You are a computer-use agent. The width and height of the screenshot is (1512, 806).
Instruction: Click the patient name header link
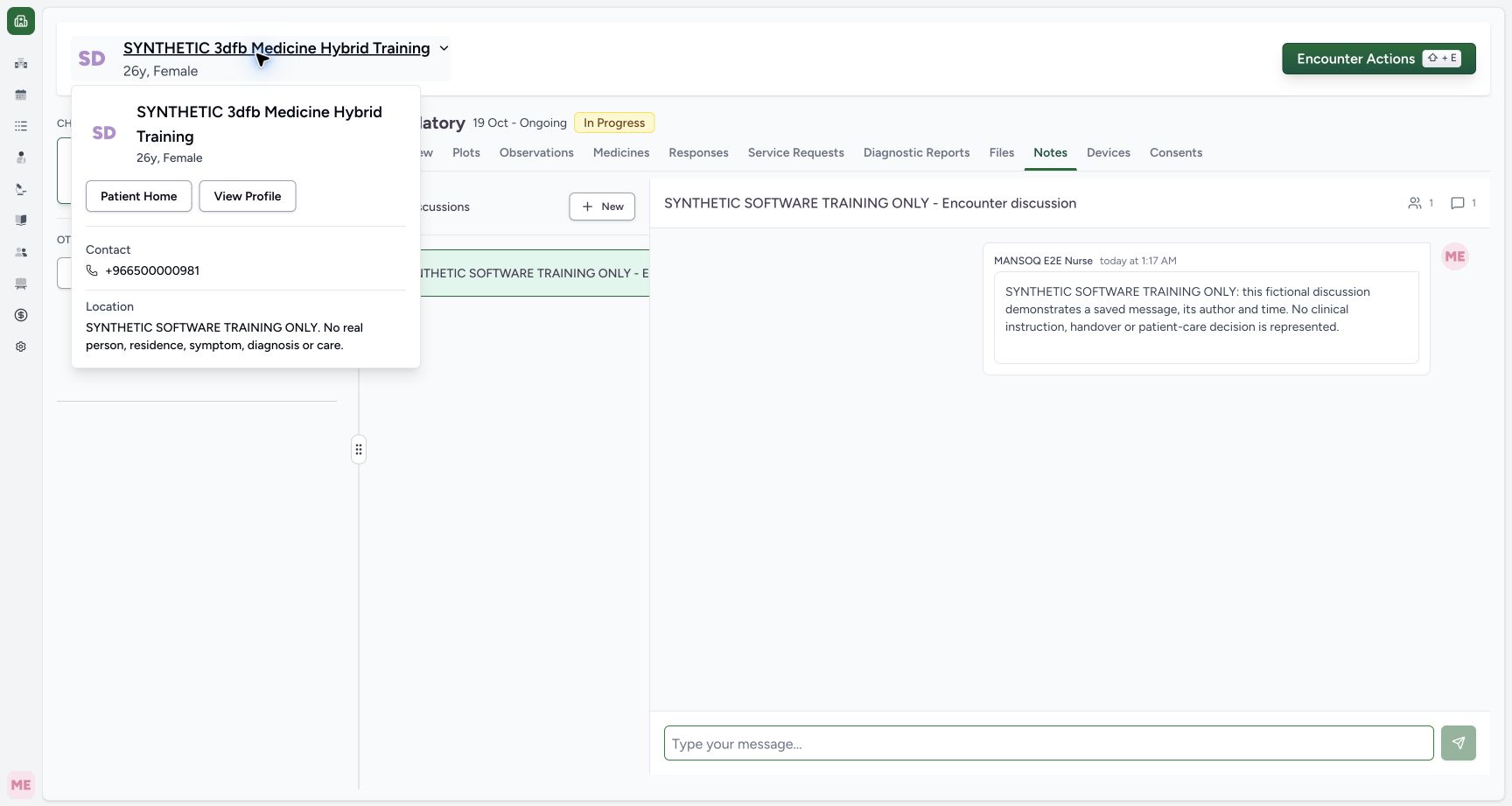pos(276,48)
